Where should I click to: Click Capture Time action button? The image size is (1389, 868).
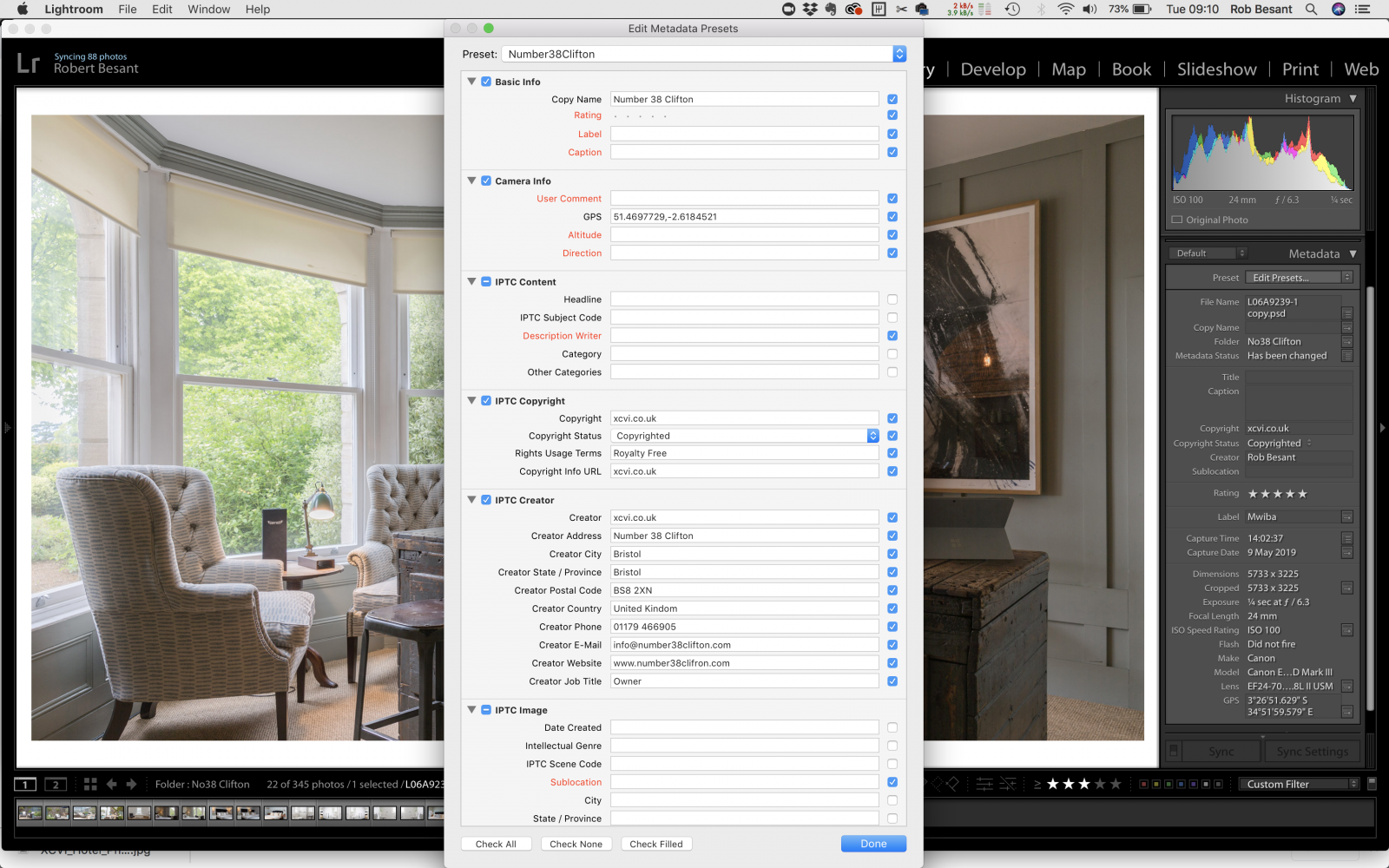coord(1347,539)
